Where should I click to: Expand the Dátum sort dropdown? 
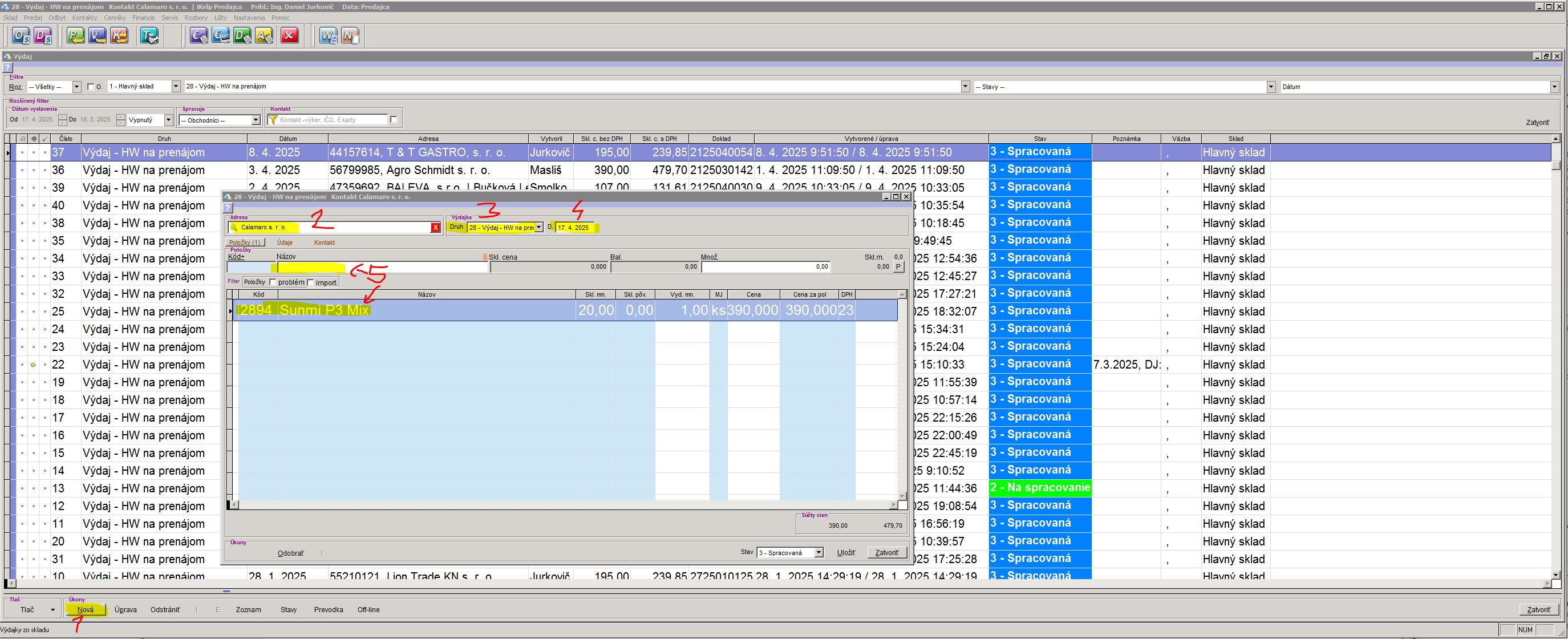coord(1554,87)
